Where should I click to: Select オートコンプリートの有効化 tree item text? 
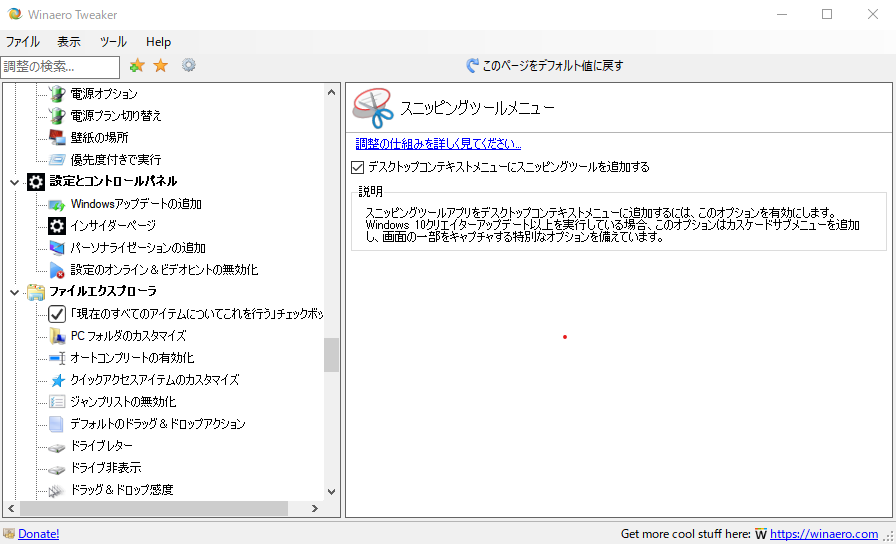tap(132, 358)
